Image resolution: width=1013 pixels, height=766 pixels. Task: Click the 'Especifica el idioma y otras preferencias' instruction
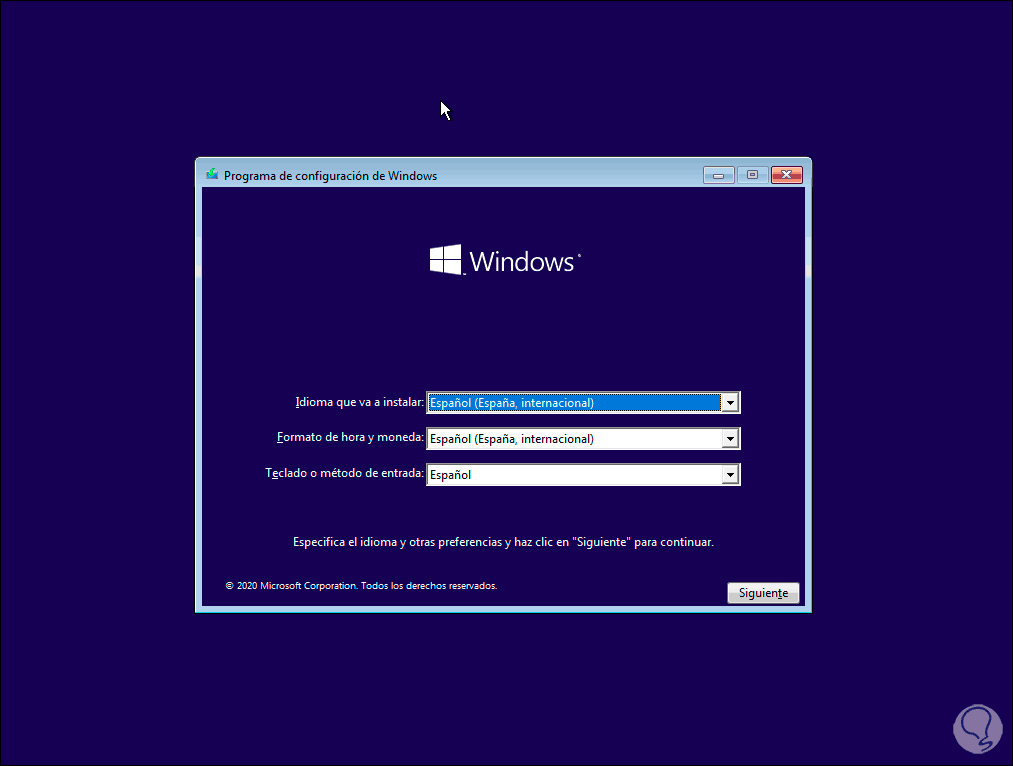(x=503, y=542)
